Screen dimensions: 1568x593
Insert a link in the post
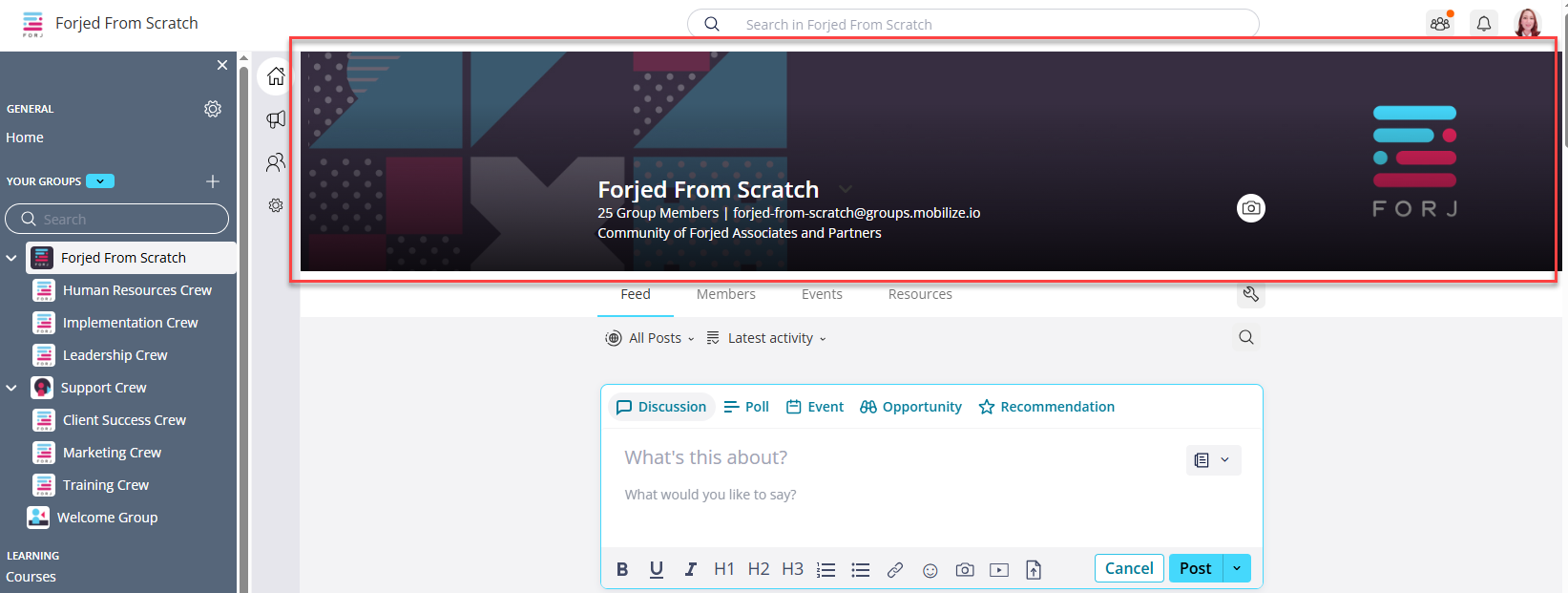coord(895,570)
